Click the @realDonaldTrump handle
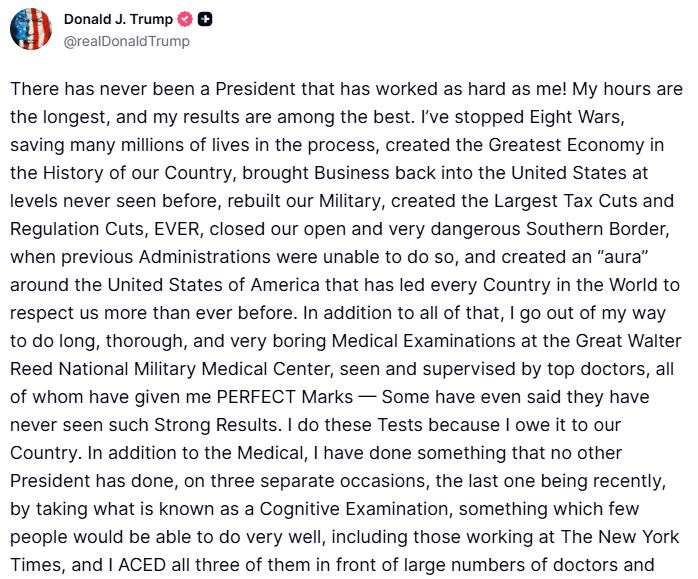The height and width of the screenshot is (579, 698). (126, 42)
